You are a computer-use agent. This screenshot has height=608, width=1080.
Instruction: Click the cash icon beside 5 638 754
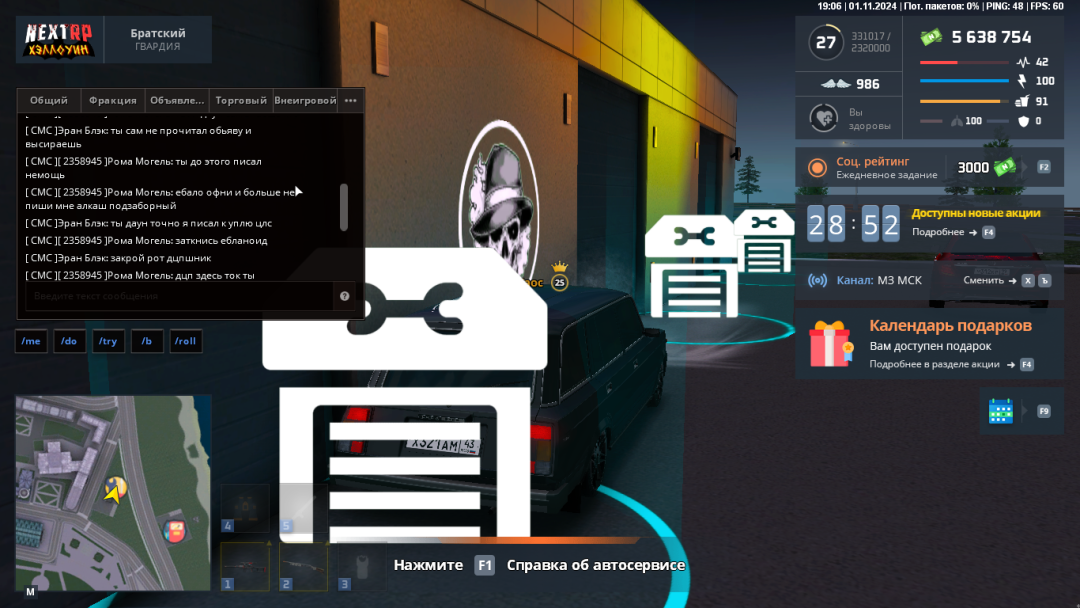[x=931, y=37]
